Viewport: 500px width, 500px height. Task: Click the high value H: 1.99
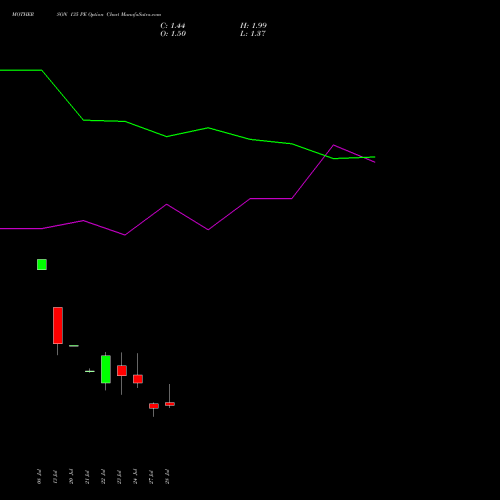tap(253, 26)
